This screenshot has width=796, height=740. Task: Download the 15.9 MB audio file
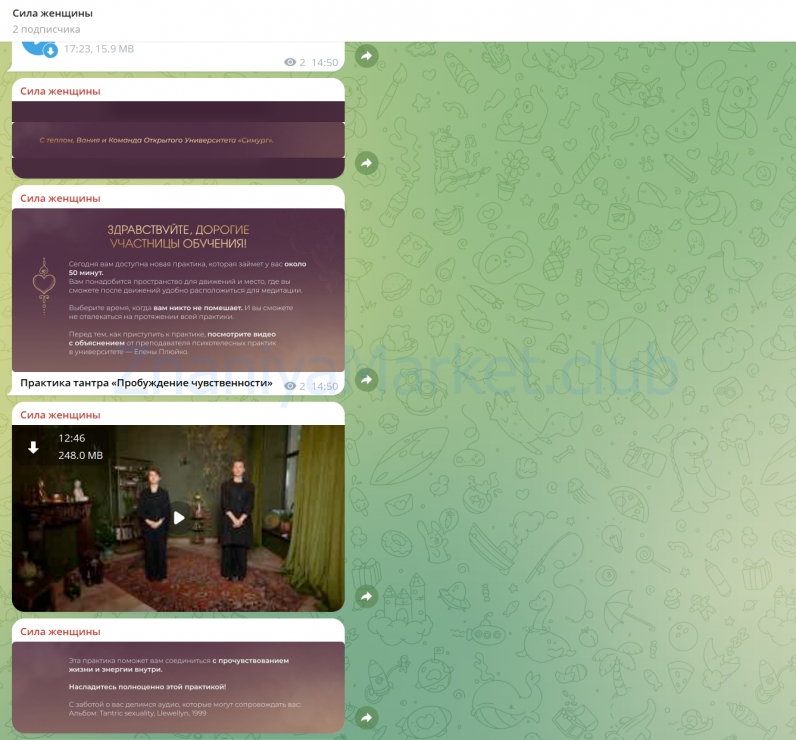[49, 52]
